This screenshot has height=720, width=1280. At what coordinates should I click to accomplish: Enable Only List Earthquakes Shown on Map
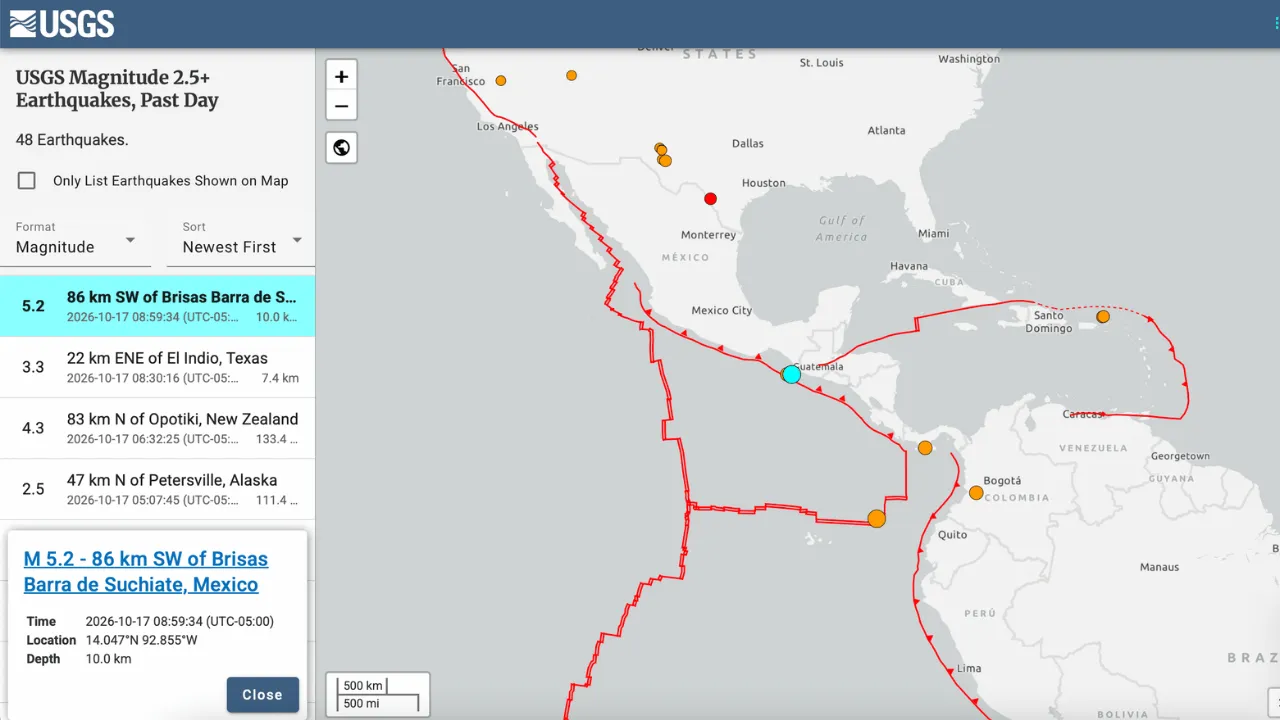click(27, 181)
